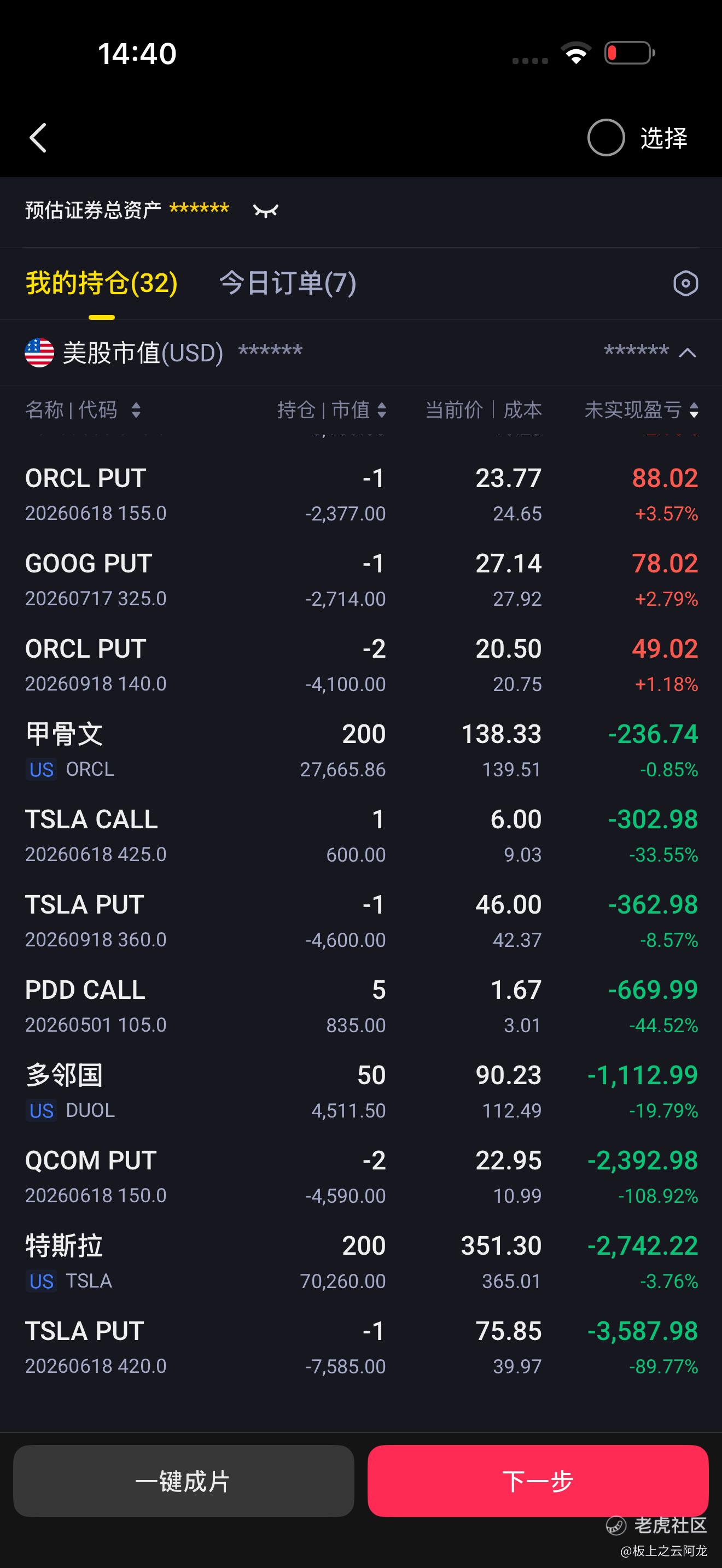Open the 特斯拉 TSLA stock position
The height and width of the screenshot is (1568, 722).
[361, 1262]
